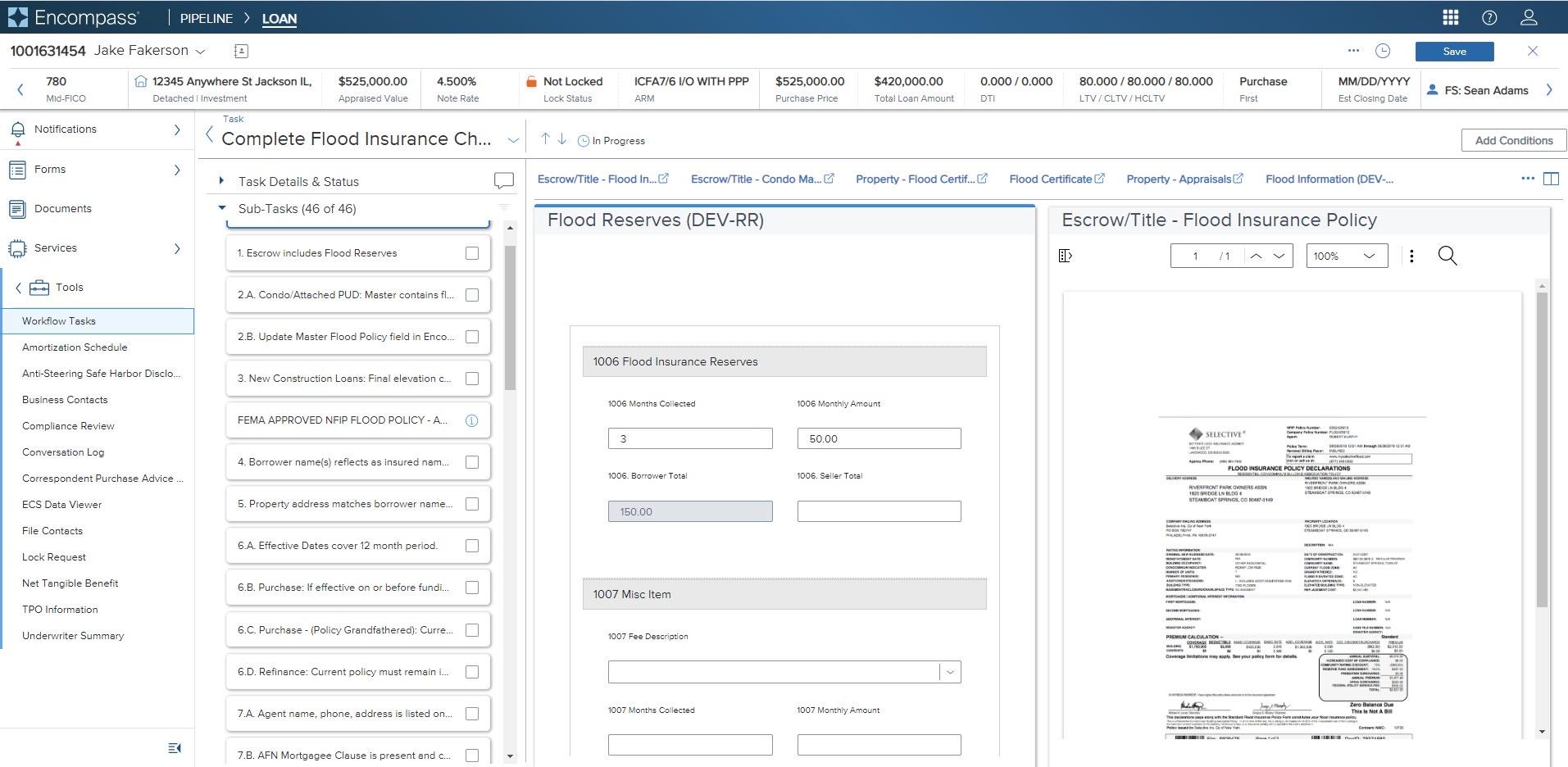The width and height of the screenshot is (1568, 767).
Task: Open the Property - Appraisals tab
Action: coord(1184,179)
